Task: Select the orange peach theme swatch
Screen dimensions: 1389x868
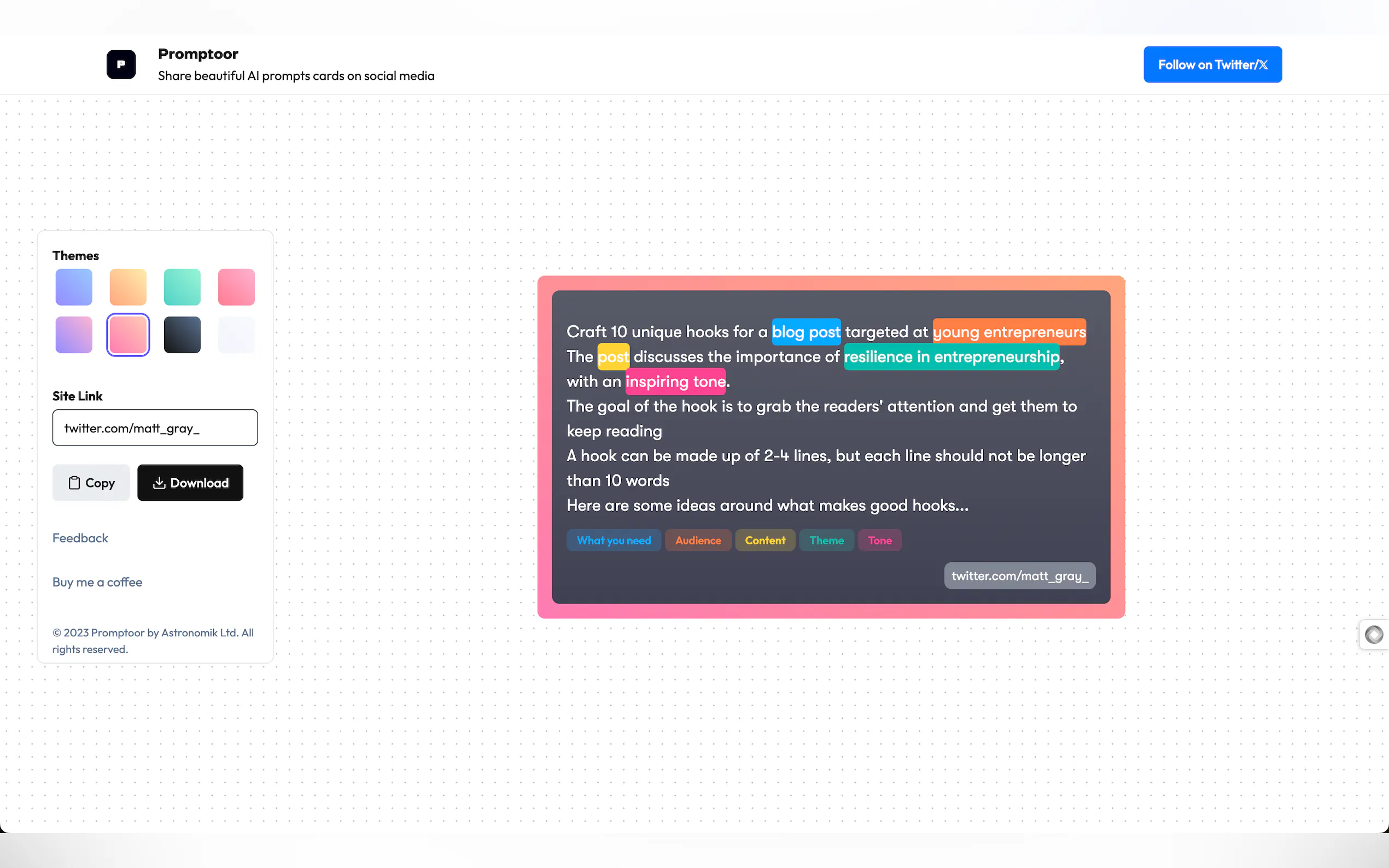Action: point(128,287)
